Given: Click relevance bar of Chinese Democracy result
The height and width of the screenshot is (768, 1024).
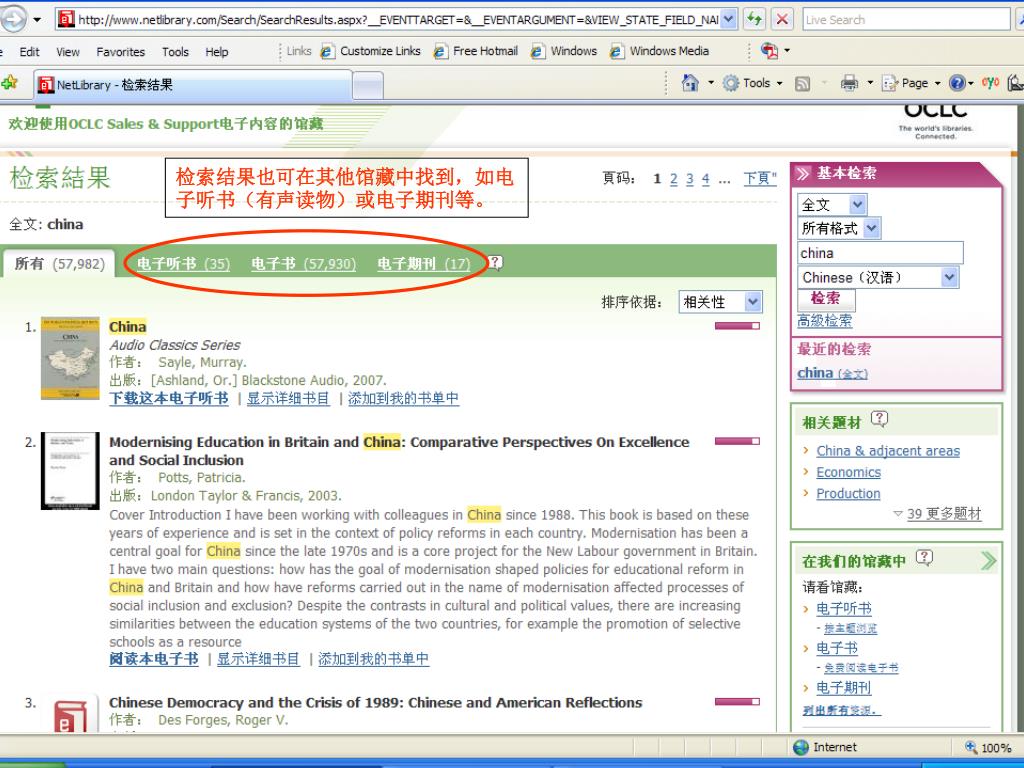Looking at the screenshot, I should (x=737, y=701).
